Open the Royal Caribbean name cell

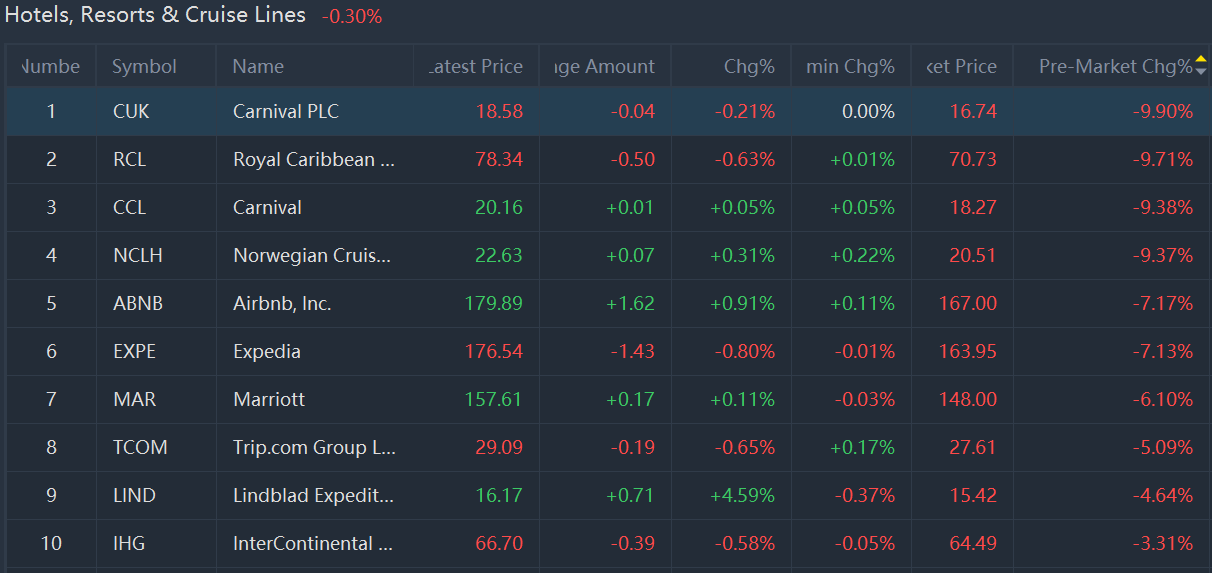point(314,159)
